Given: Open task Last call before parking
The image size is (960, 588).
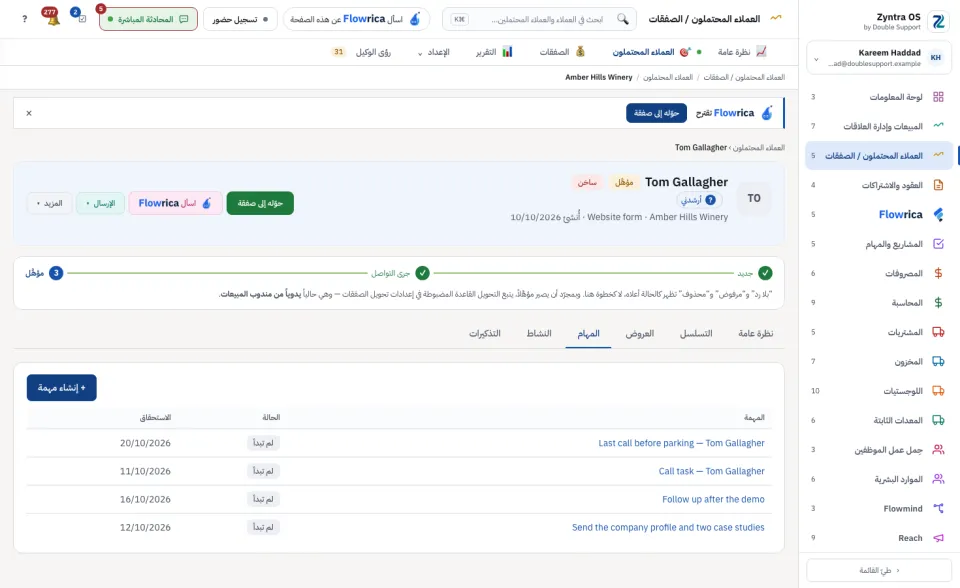Looking at the screenshot, I should 681,443.
